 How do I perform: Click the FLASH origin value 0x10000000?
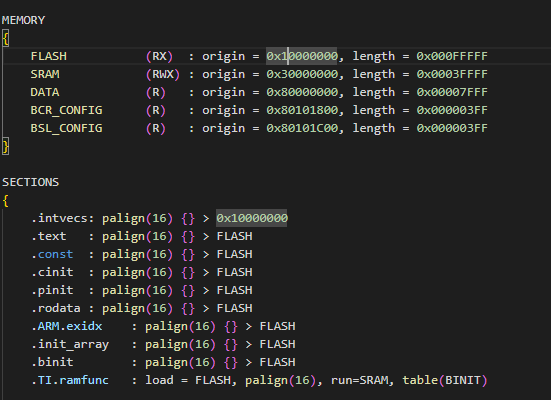302,56
